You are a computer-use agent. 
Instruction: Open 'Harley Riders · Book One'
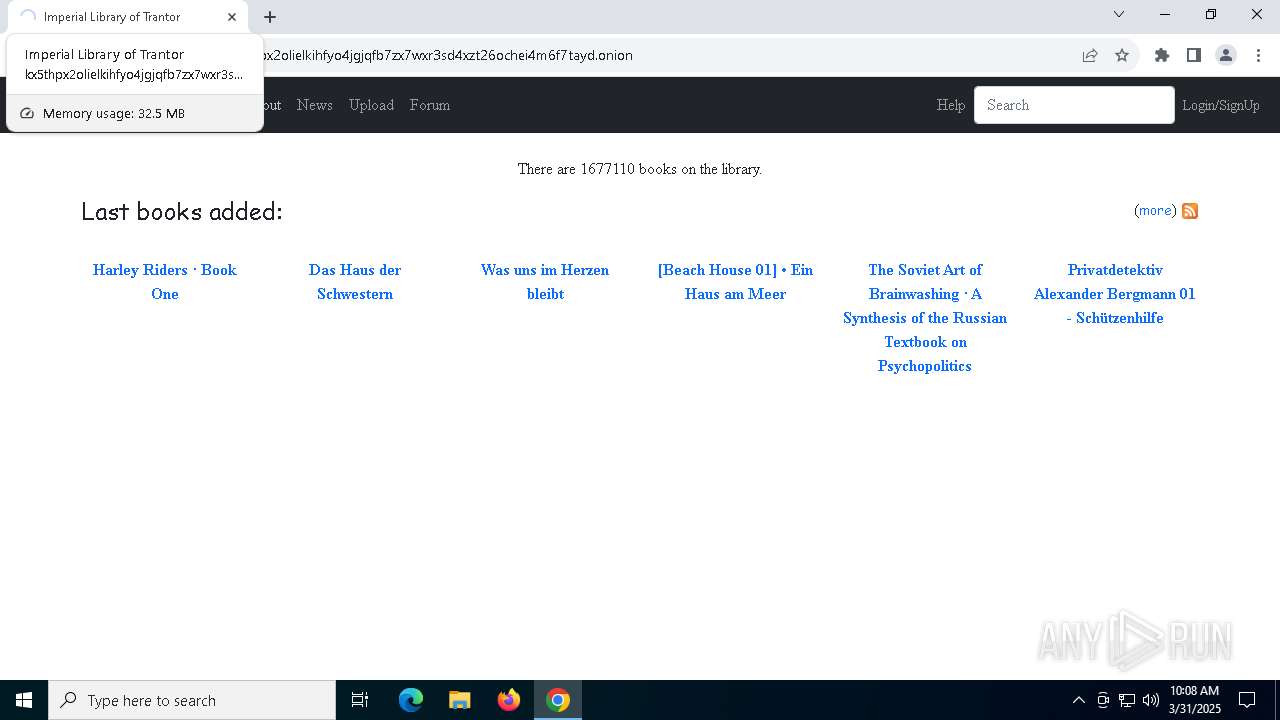pos(165,282)
